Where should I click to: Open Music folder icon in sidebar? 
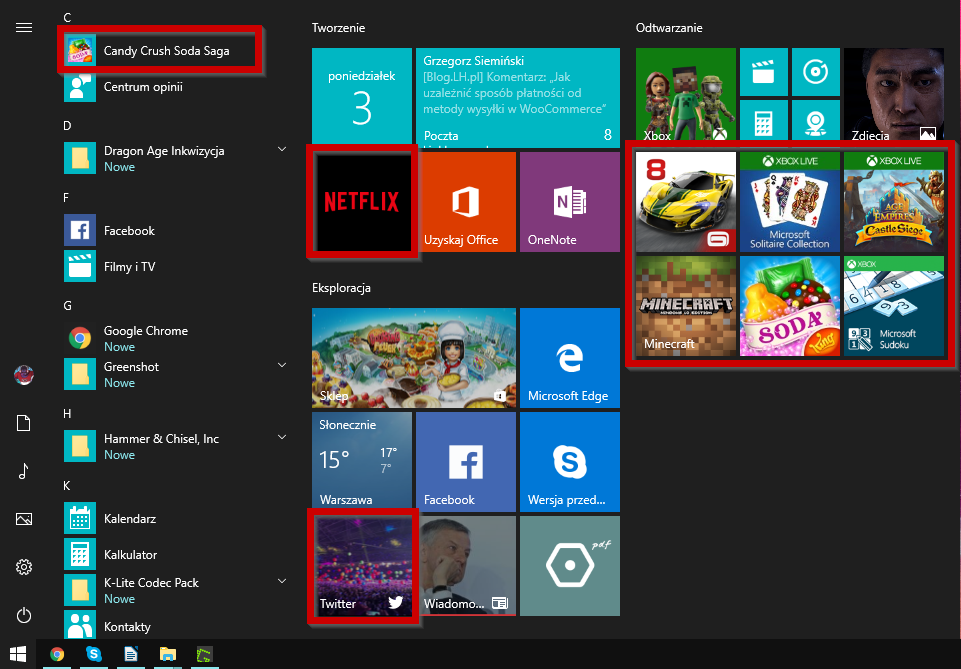[x=24, y=471]
